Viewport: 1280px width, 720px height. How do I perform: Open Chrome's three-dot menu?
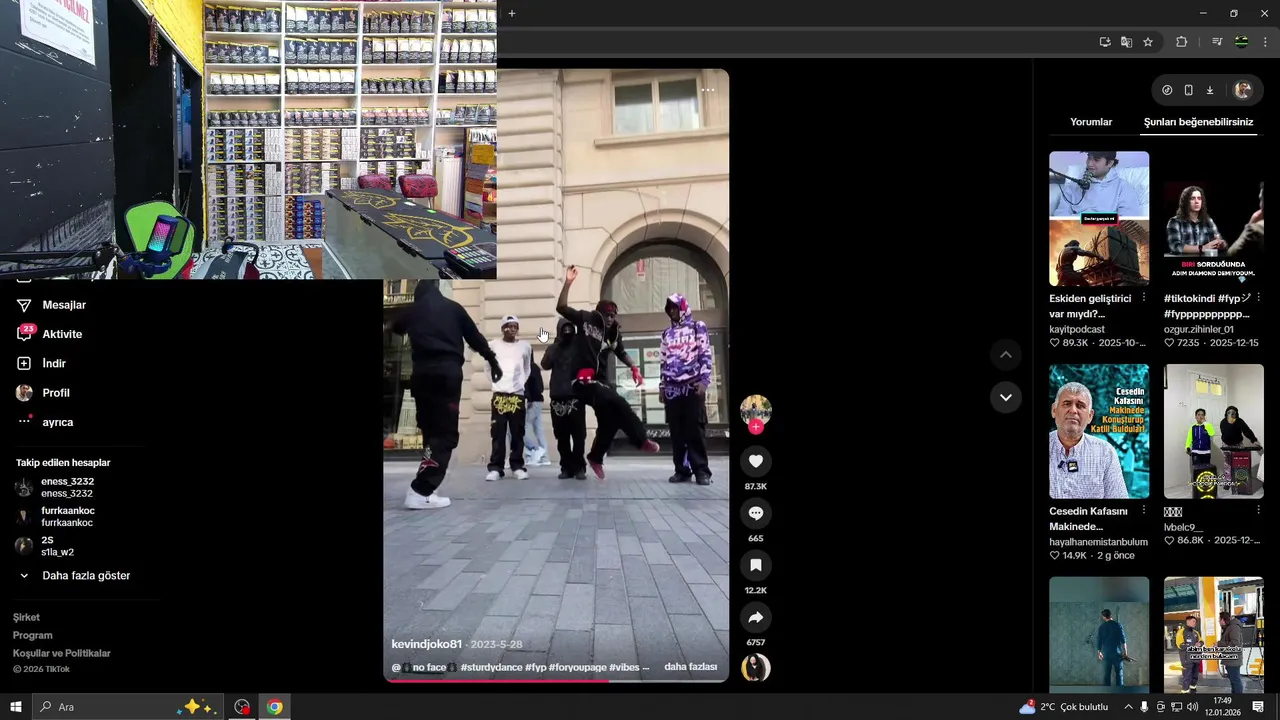[1265, 42]
